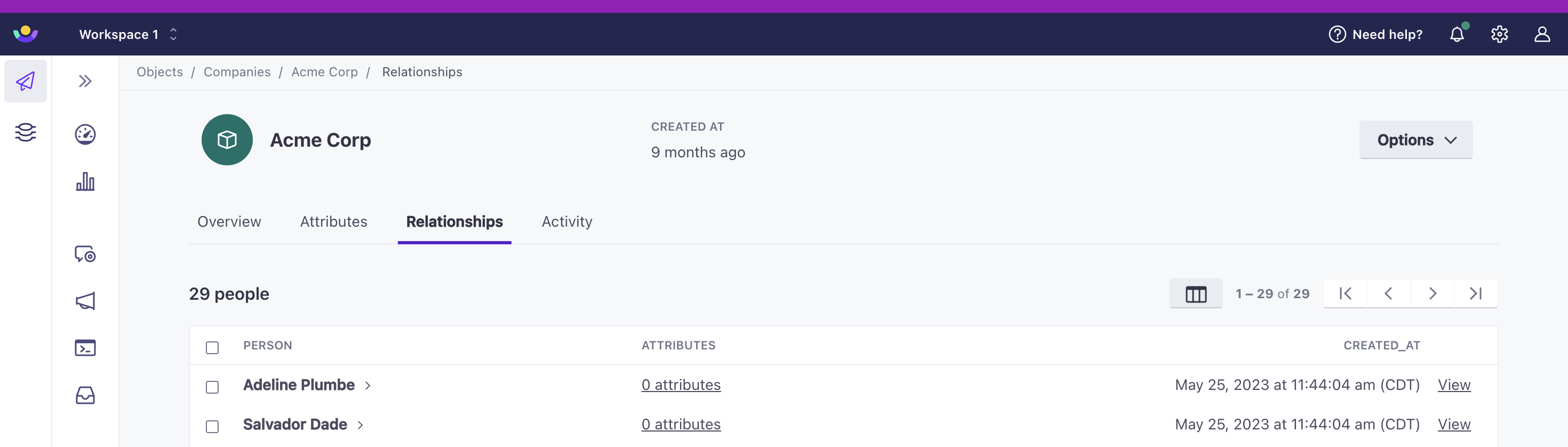Open the settings gear
1568x447 pixels.
click(x=1499, y=35)
